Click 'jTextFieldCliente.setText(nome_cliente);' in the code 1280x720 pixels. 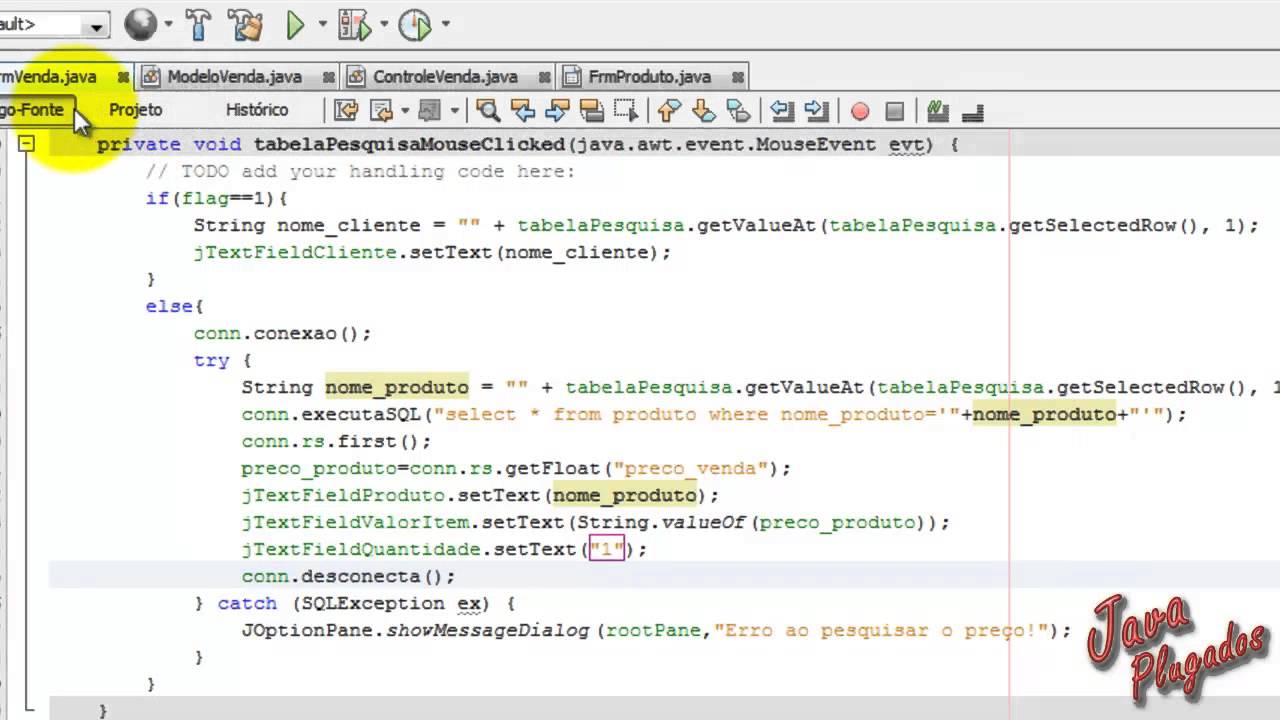tap(432, 252)
